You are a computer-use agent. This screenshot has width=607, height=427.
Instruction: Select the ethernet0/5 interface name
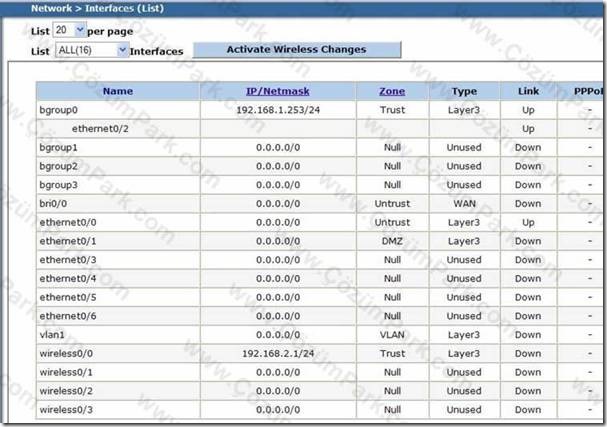(x=68, y=297)
